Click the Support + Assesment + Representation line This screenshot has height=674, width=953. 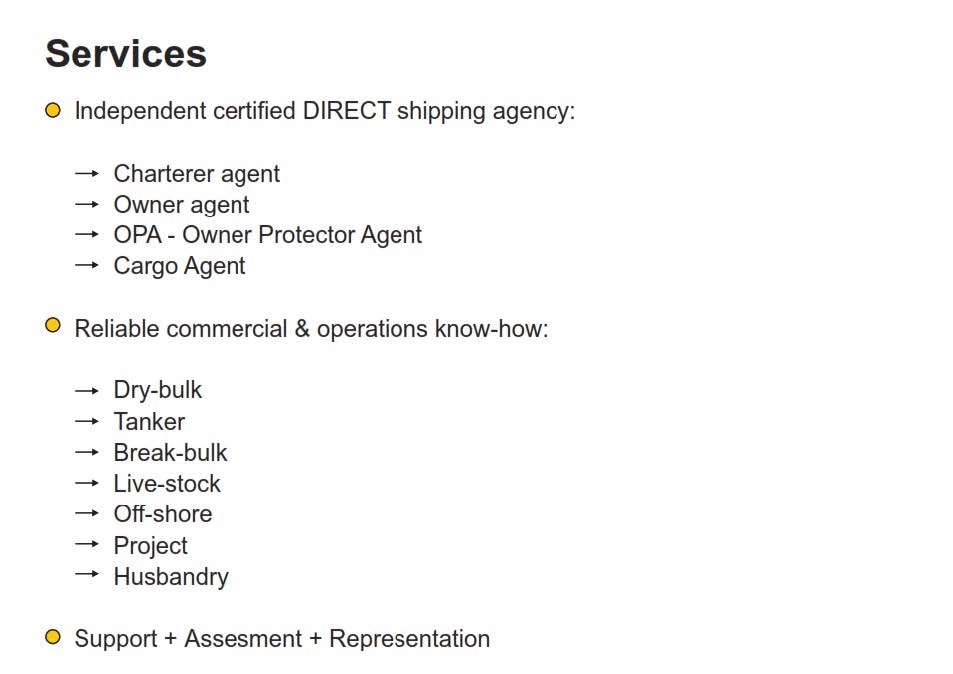tap(282, 639)
